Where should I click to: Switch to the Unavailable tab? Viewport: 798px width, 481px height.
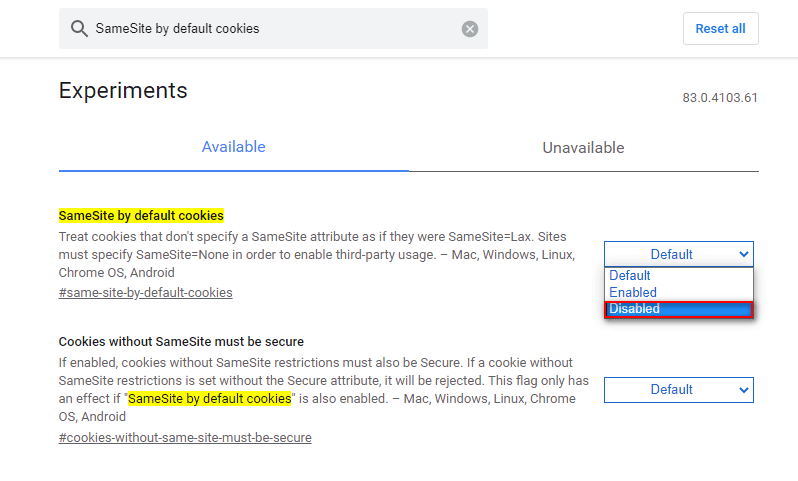[583, 148]
